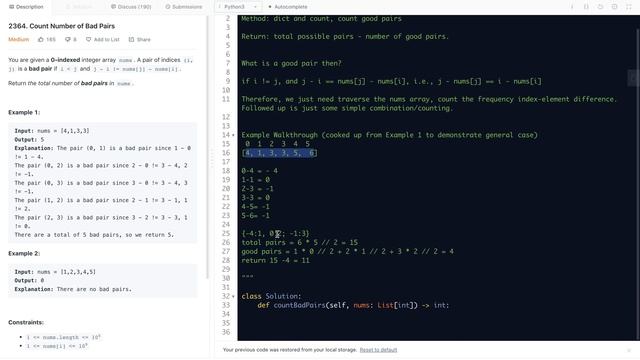Screen dimensions: 640x360
Task: Open the Solution tab
Action: tap(79, 7)
